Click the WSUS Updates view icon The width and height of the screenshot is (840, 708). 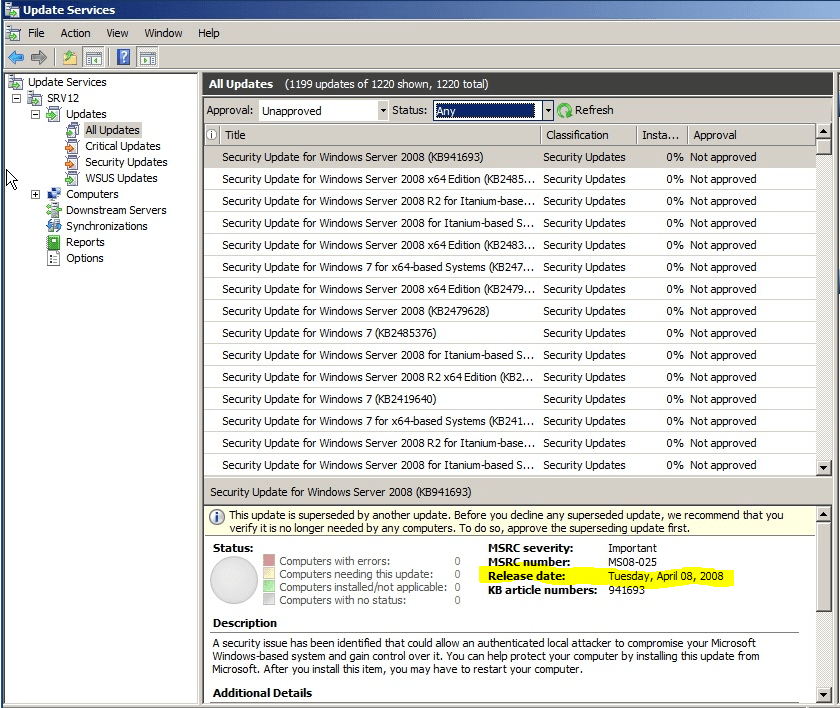(x=72, y=178)
